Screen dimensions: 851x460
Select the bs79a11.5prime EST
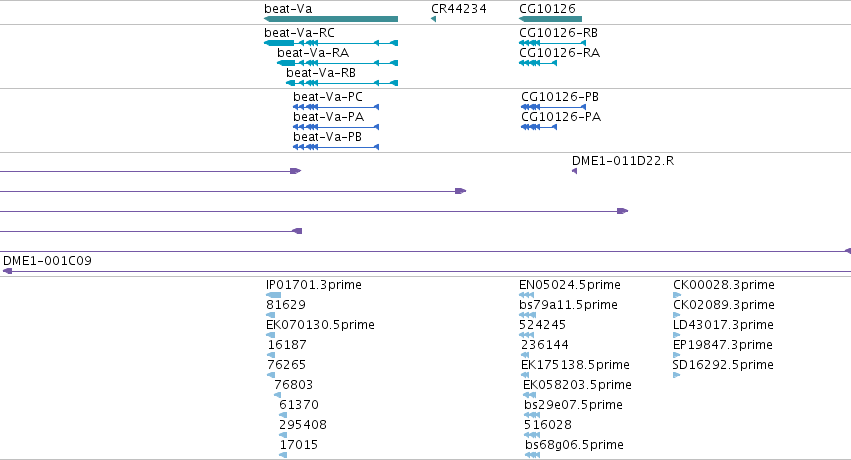(x=568, y=305)
